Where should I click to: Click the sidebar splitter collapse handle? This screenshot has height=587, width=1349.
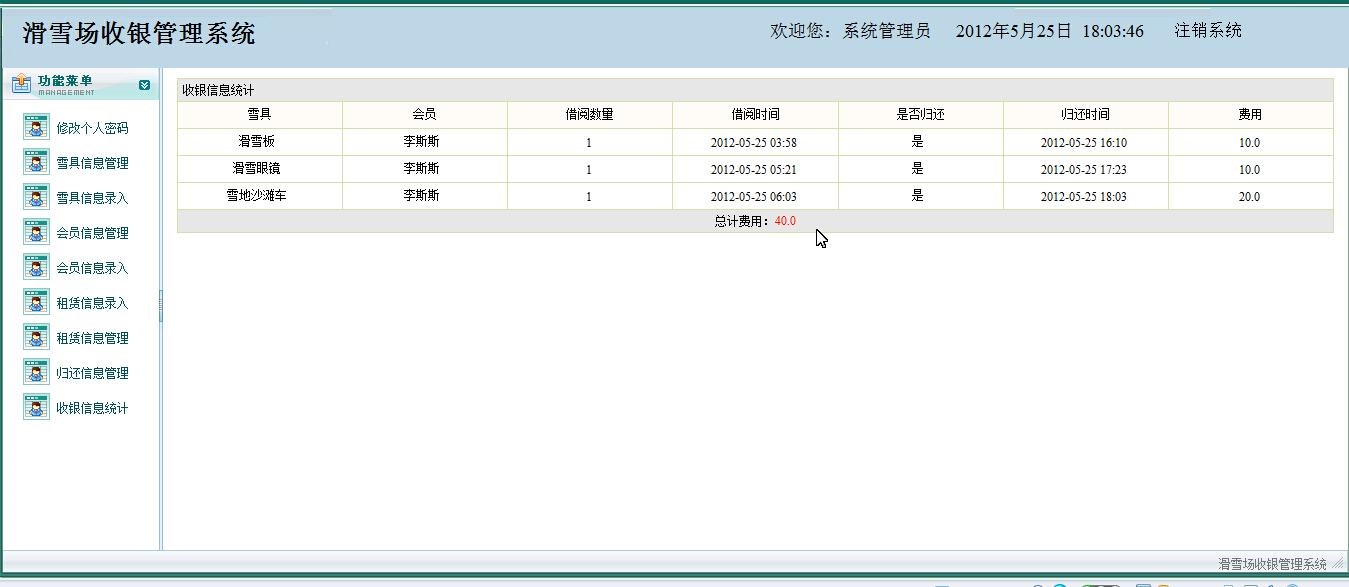tap(160, 306)
